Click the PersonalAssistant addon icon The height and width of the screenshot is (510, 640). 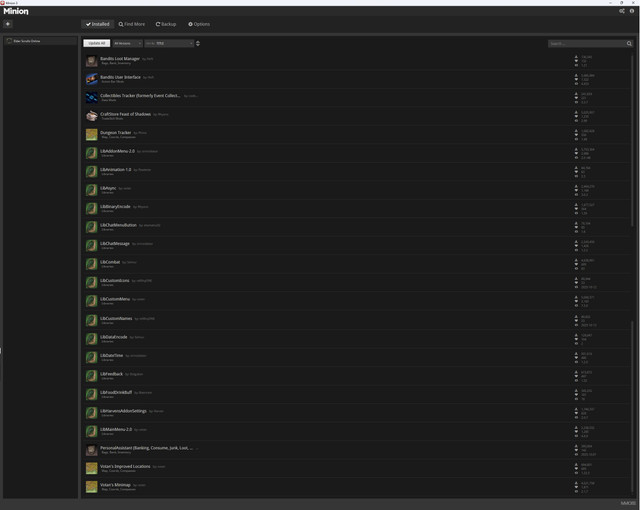91,450
